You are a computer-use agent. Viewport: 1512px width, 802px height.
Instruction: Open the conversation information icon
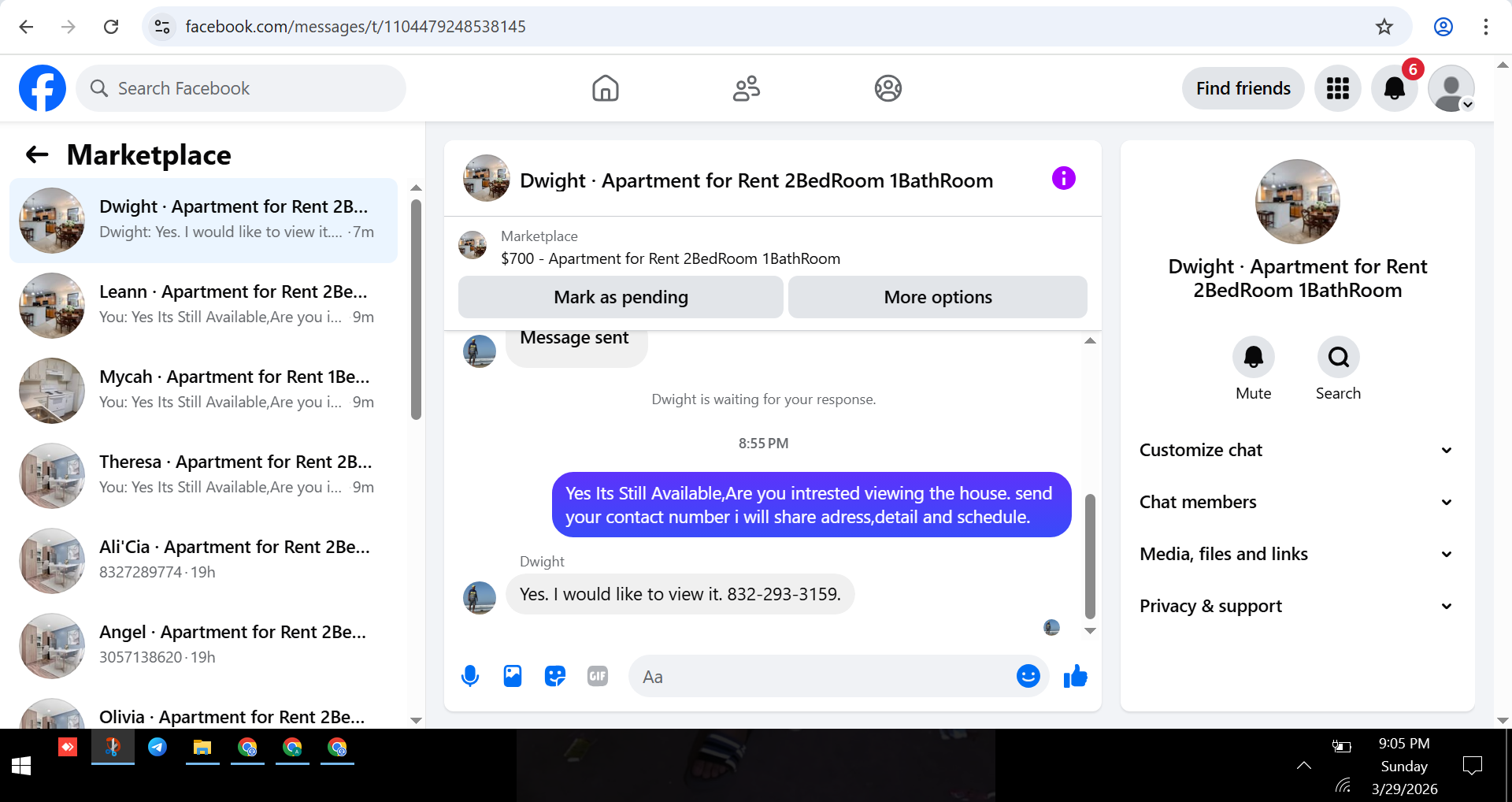pos(1064,179)
